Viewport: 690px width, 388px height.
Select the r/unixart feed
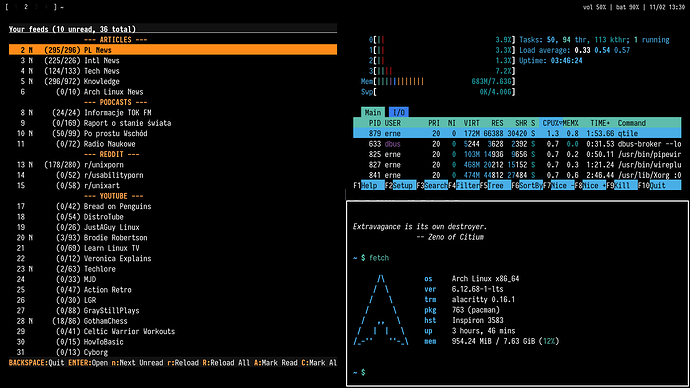coord(173,186)
